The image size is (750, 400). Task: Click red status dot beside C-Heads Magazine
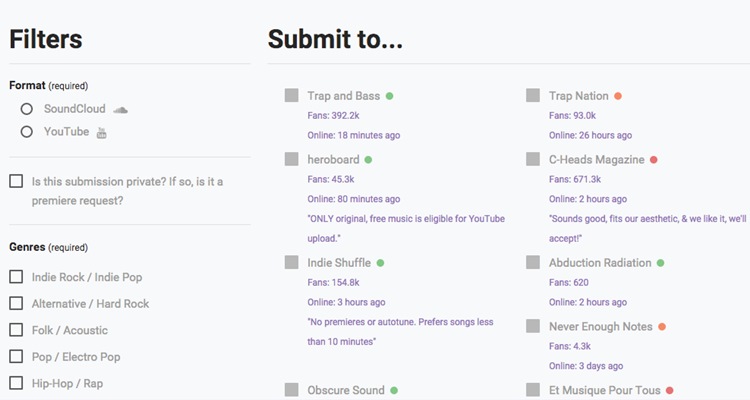click(653, 160)
